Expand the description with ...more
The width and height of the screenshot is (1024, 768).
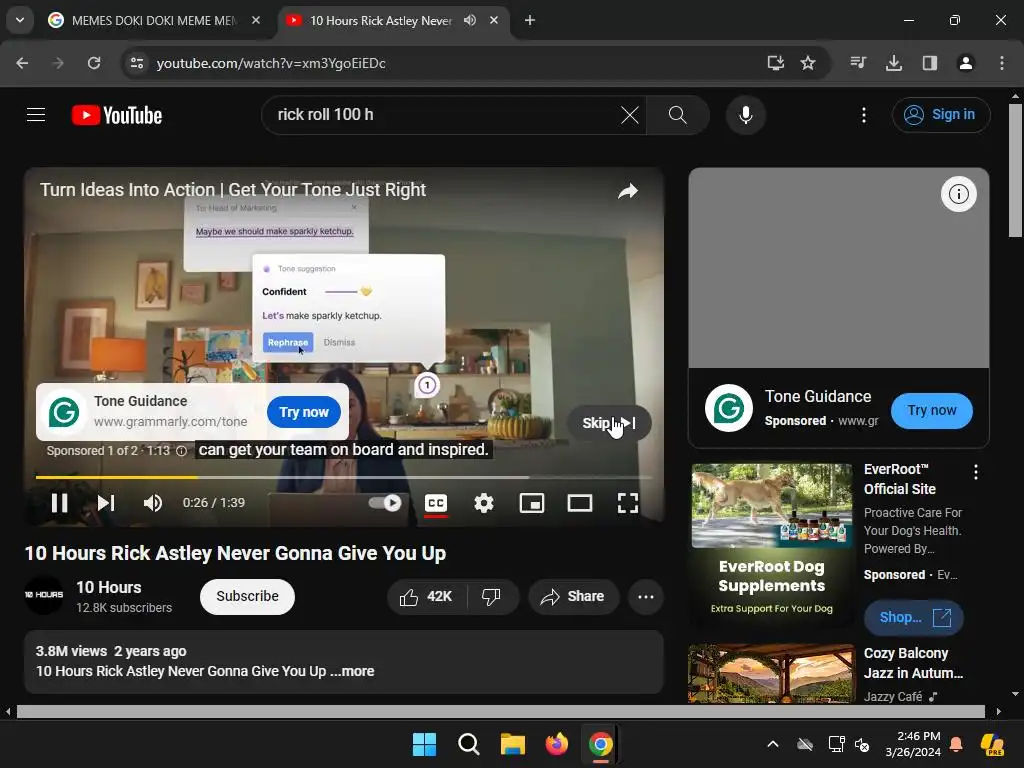tap(353, 671)
